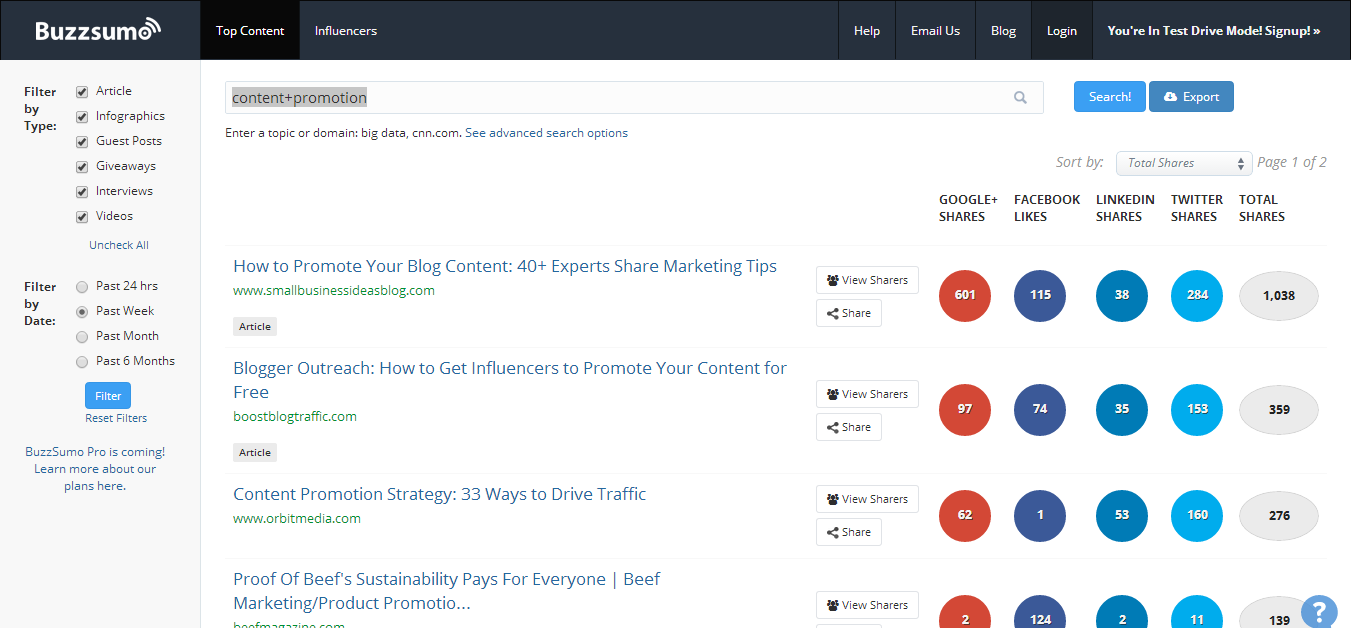Open the See advanced search options link
Screen dimensions: 1351x628
pyautogui.click(x=546, y=133)
